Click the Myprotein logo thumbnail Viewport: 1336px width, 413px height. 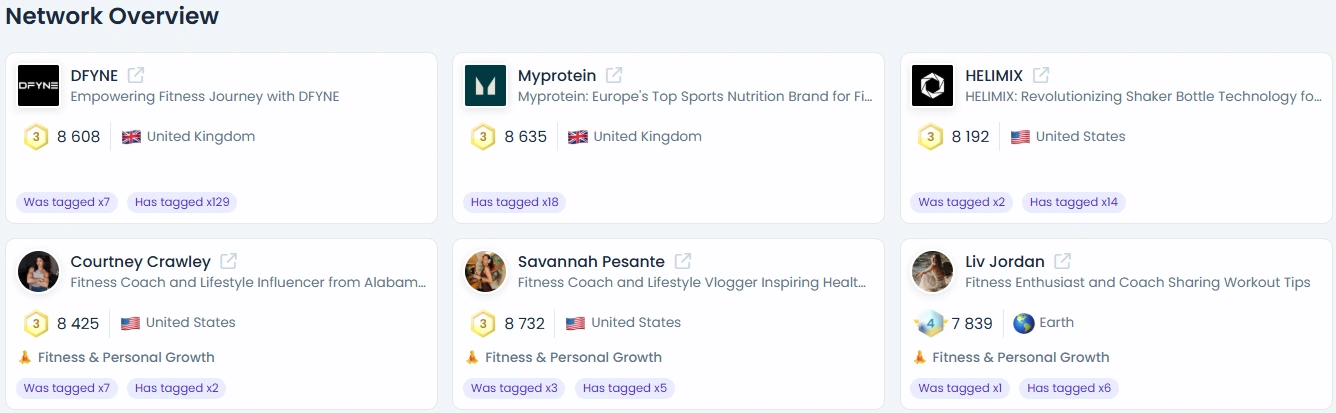point(485,85)
